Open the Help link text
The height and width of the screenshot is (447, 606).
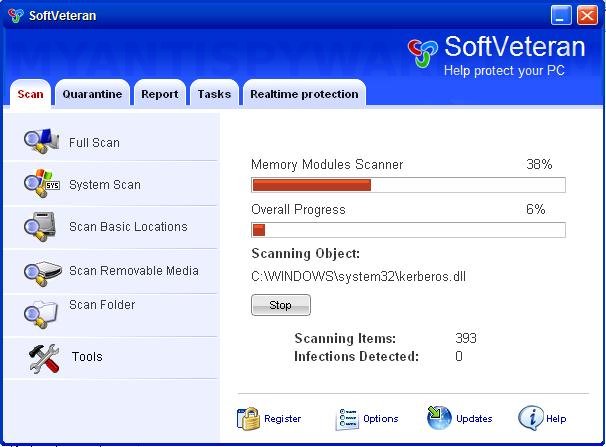(556, 419)
